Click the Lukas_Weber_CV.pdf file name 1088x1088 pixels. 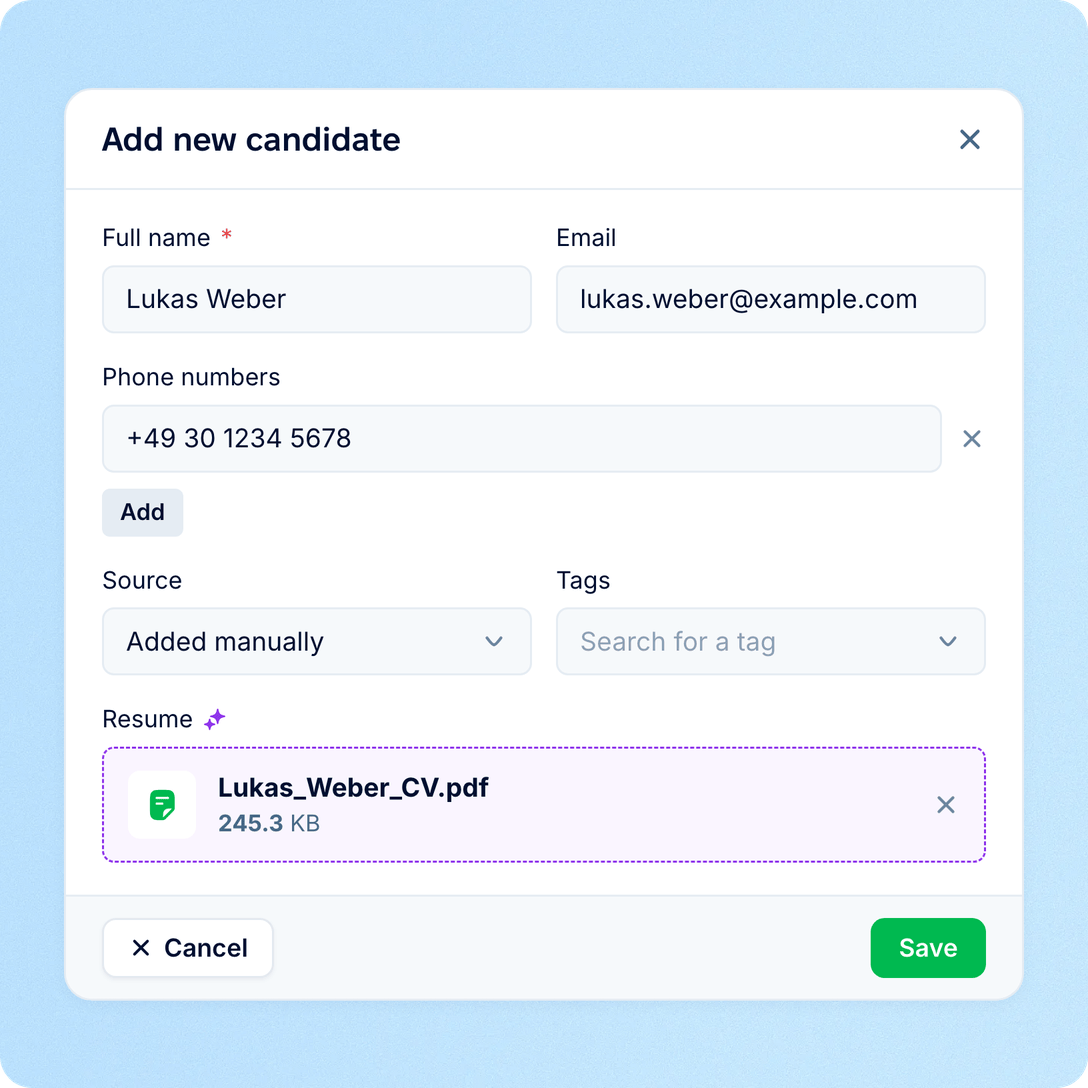(x=353, y=788)
